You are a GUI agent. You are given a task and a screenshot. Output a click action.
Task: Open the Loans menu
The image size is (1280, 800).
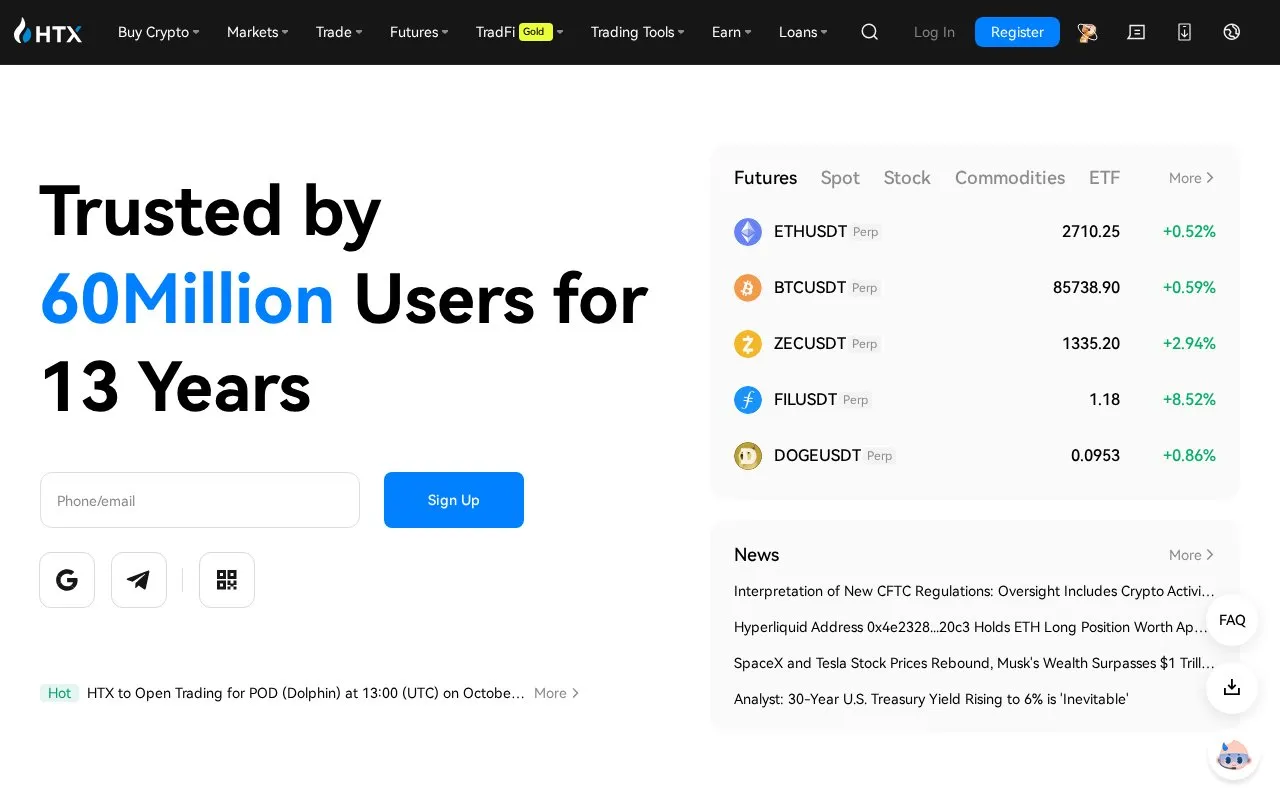(803, 32)
